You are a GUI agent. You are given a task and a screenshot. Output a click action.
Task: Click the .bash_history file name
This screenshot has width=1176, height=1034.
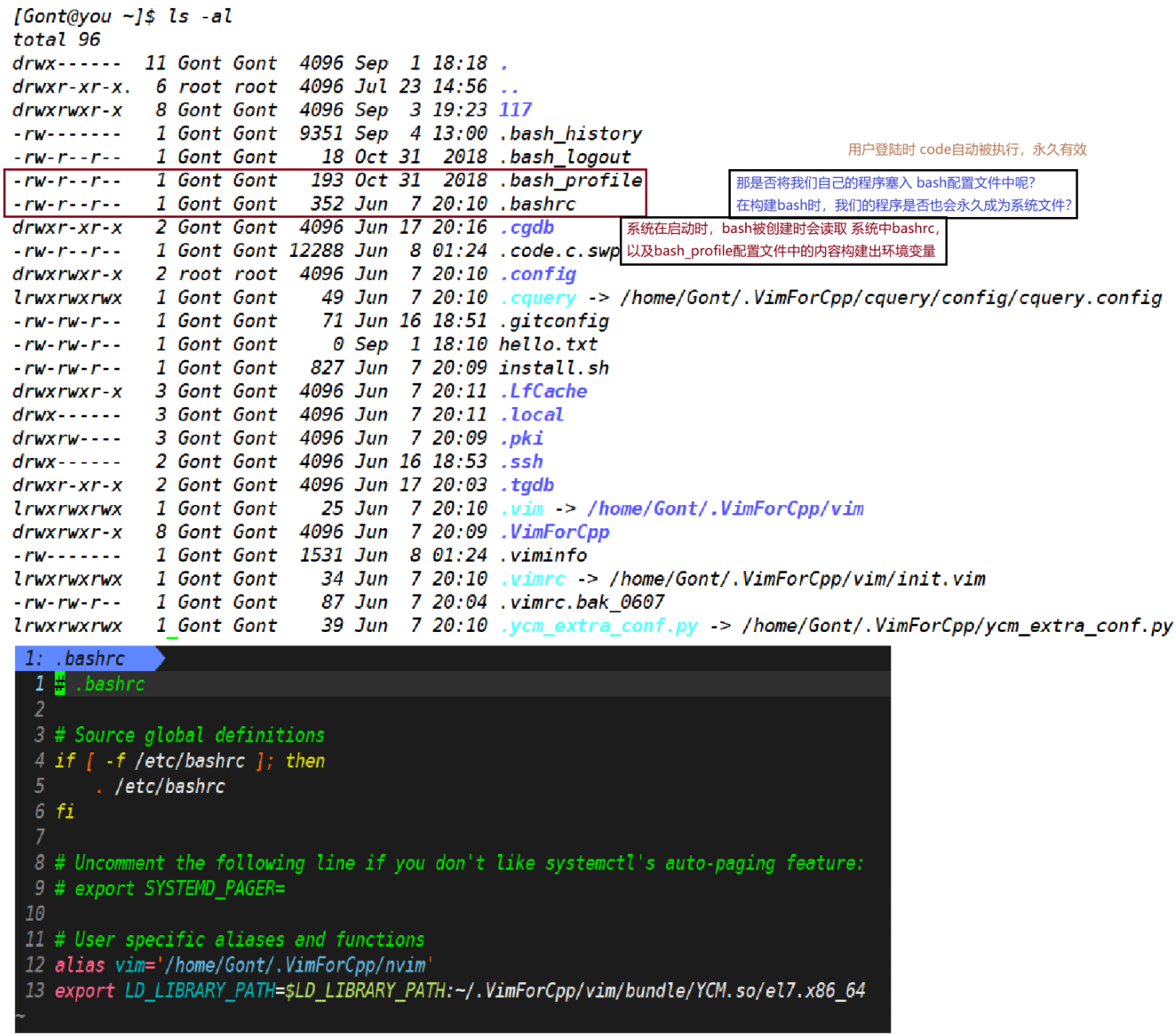tap(571, 133)
